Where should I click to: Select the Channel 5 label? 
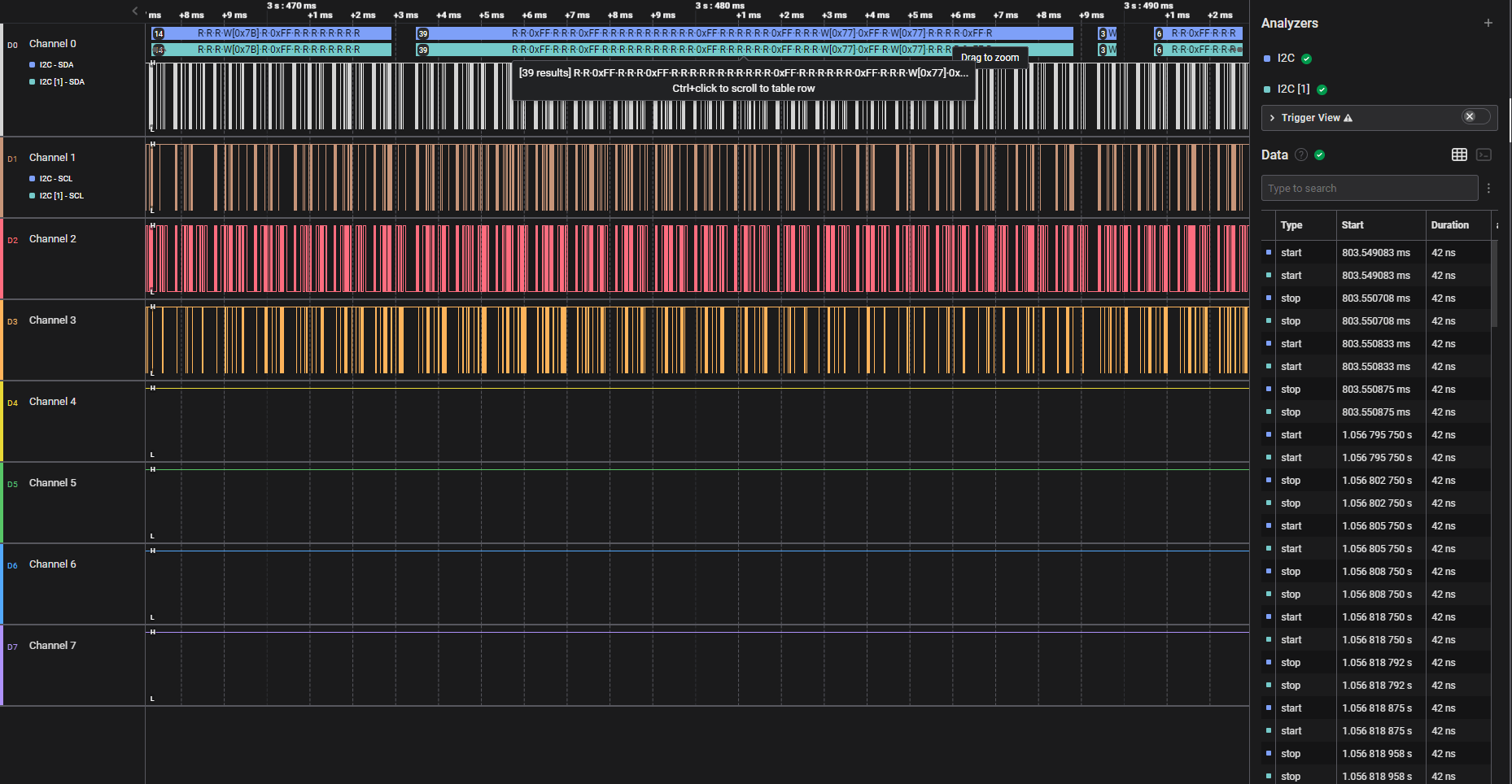[53, 483]
